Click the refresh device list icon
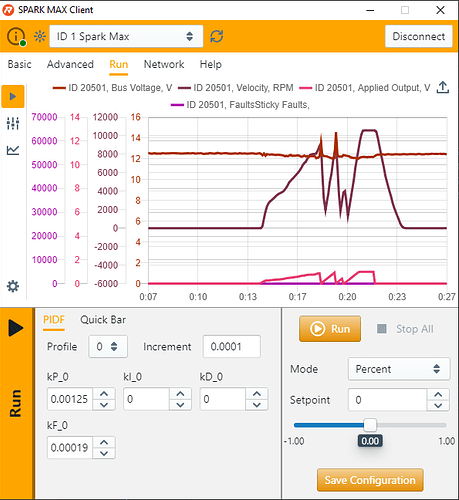The image size is (459, 500). 217,36
